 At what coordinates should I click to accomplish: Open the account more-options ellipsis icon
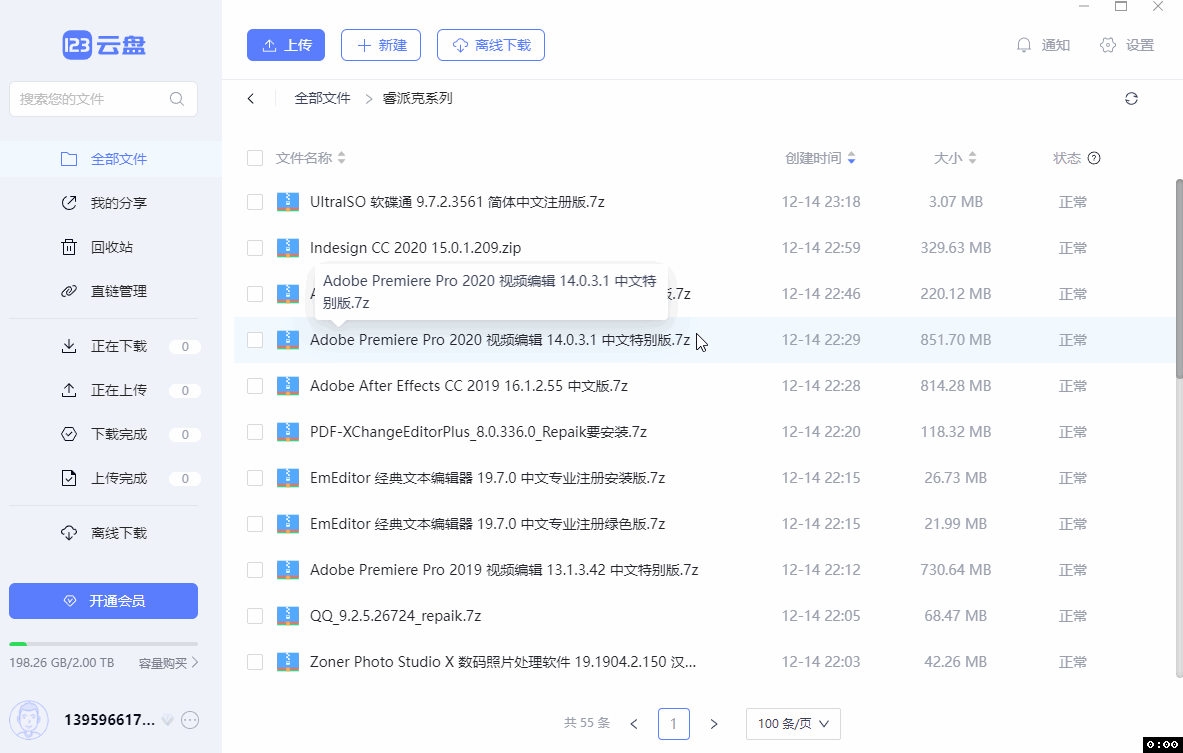pyautogui.click(x=190, y=721)
